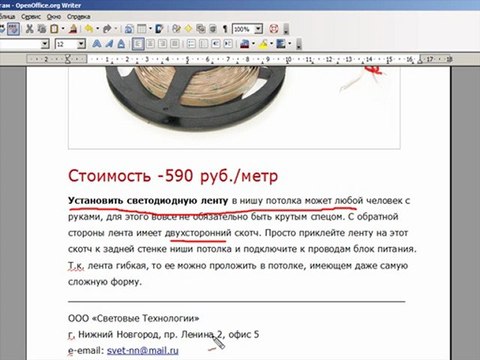Align text right
The image size is (480, 360).
162,44
